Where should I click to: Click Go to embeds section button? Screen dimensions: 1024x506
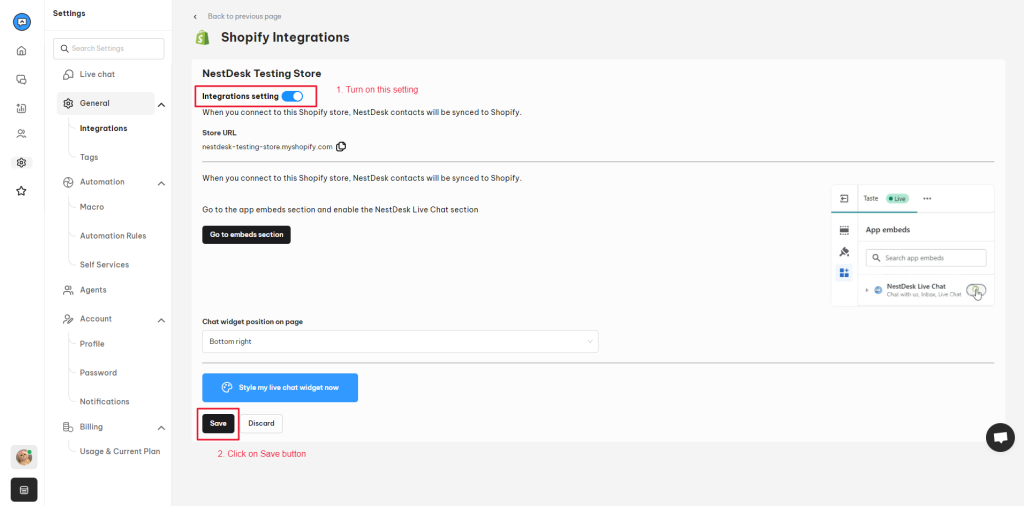(x=246, y=234)
